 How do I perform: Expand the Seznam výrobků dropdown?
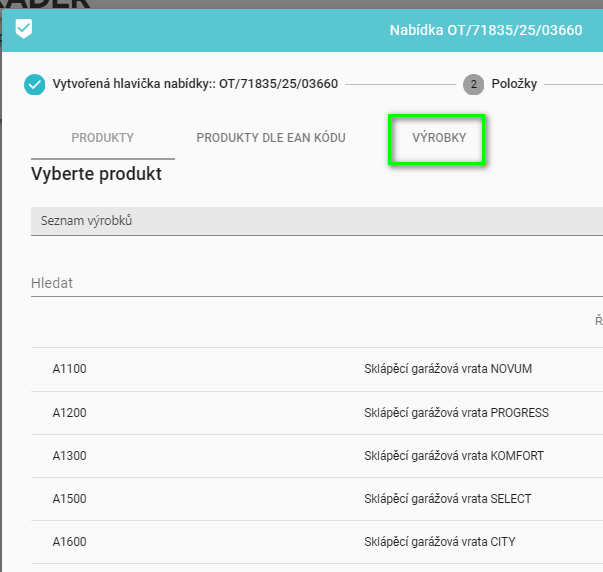coord(316,220)
